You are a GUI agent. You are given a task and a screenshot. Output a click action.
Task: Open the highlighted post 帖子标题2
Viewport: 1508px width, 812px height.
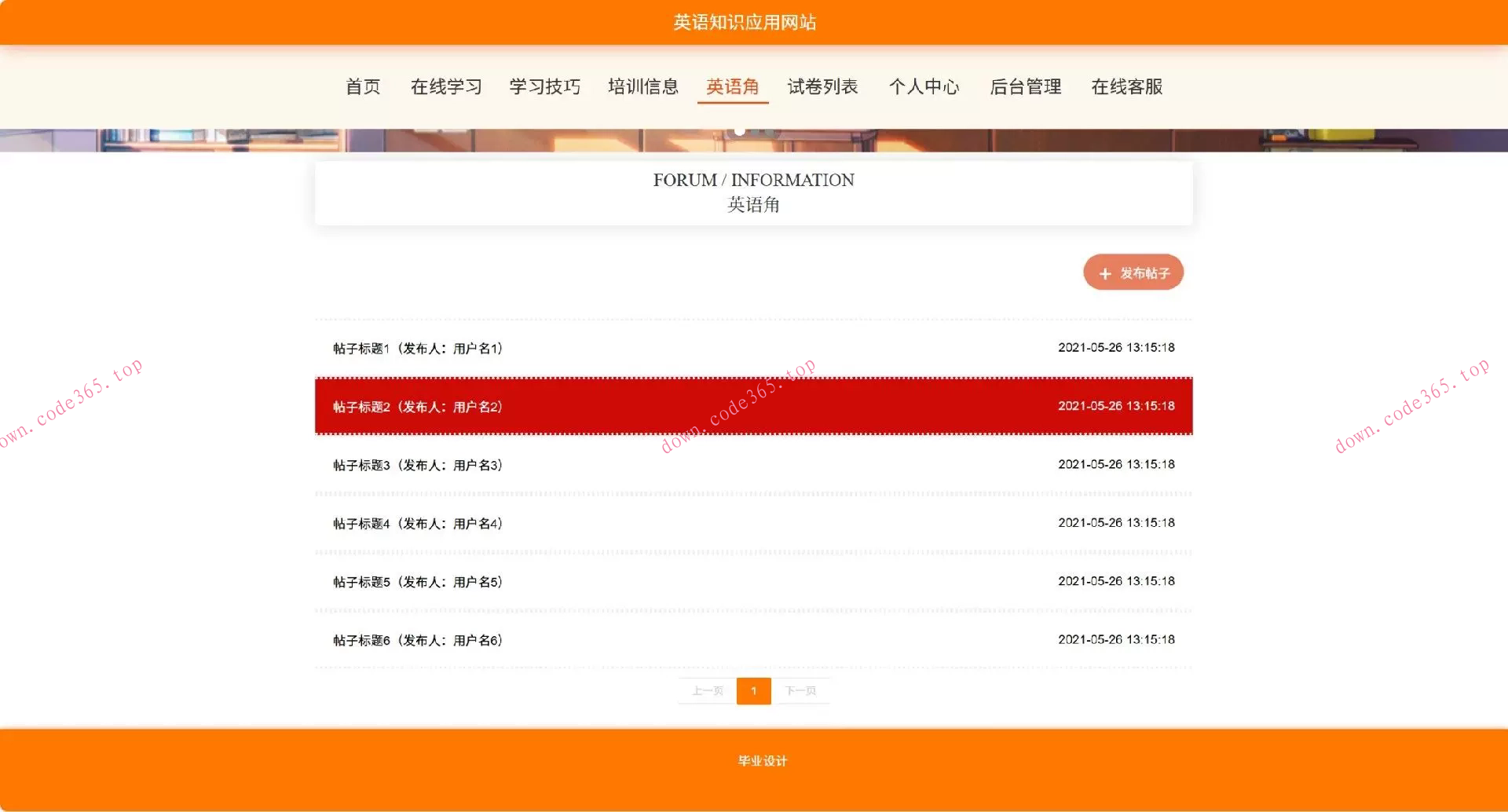[416, 407]
